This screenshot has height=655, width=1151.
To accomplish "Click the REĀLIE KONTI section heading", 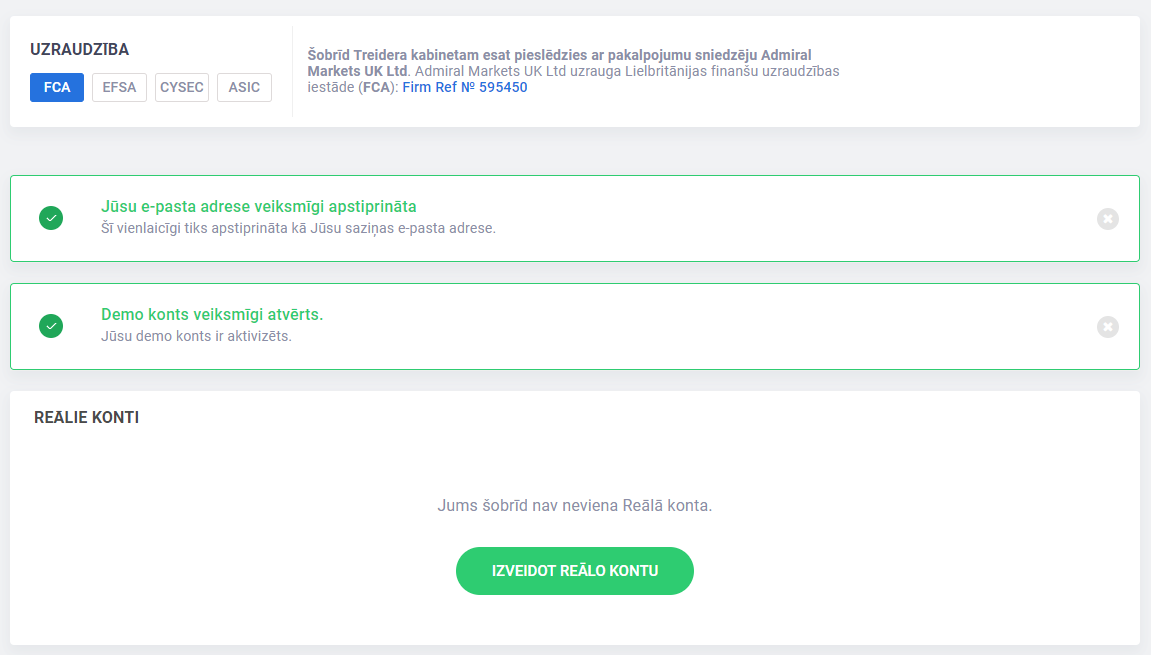I will click(87, 417).
